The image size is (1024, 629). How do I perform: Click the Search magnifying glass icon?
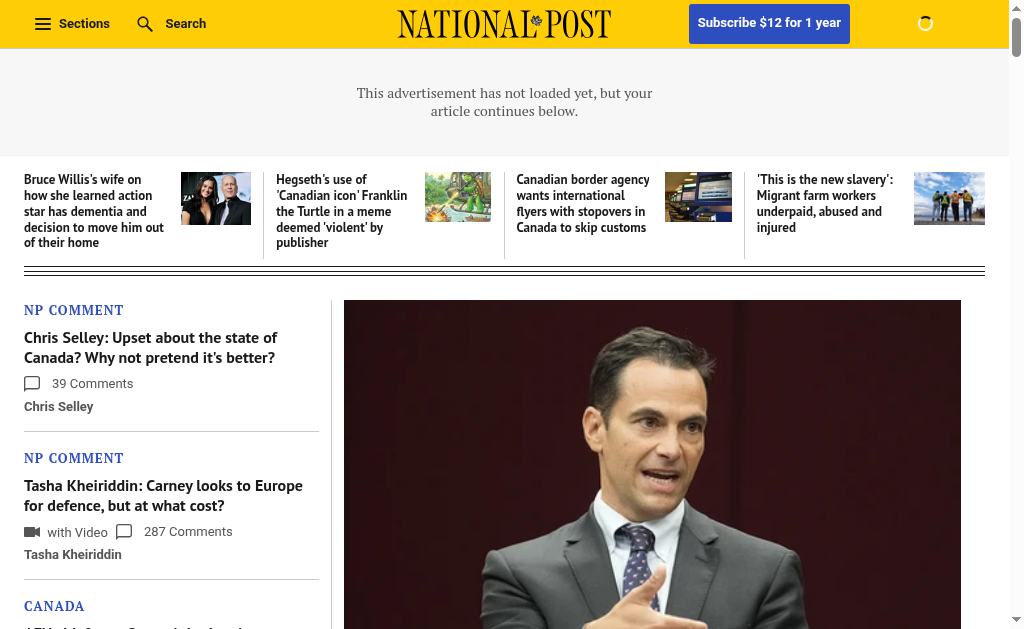145,24
